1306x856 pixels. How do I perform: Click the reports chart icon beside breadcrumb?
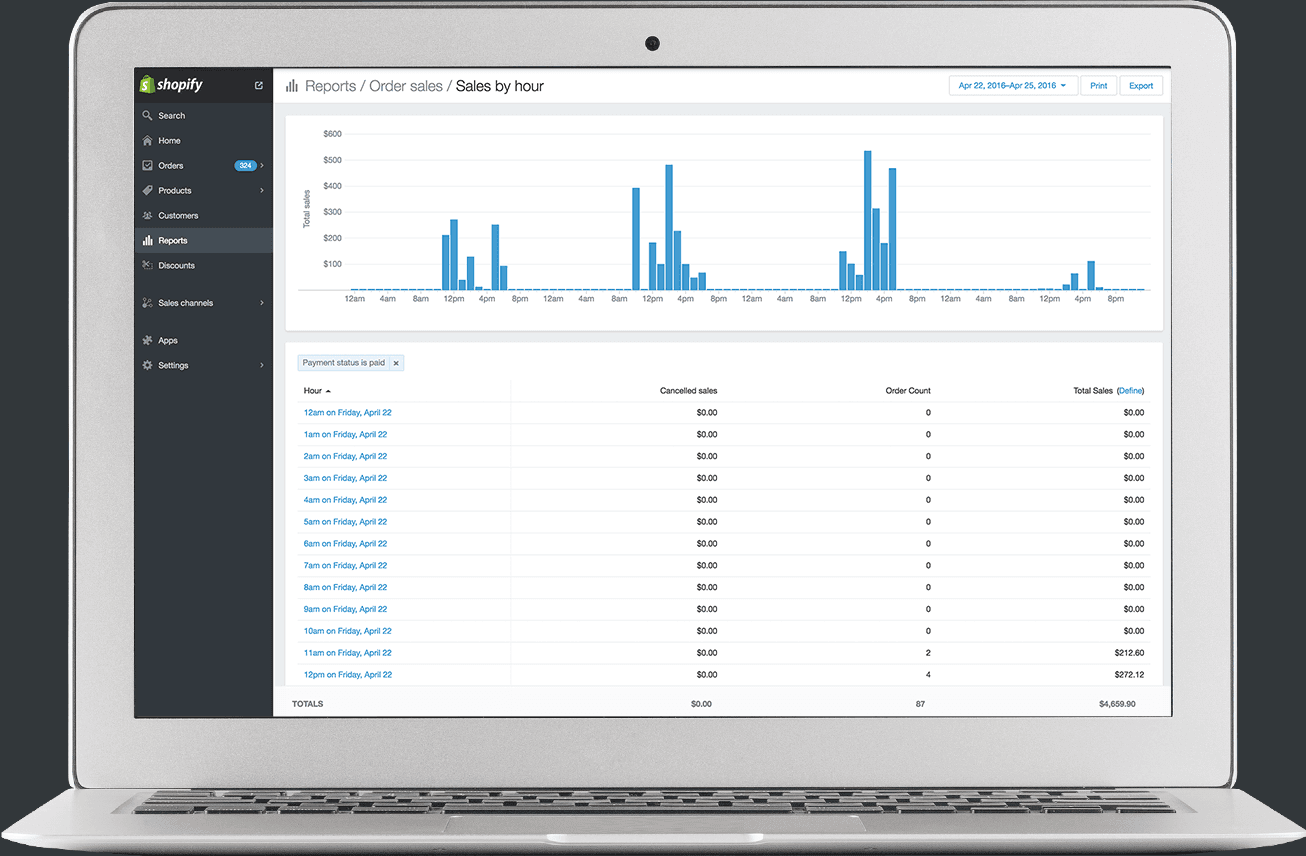(292, 86)
